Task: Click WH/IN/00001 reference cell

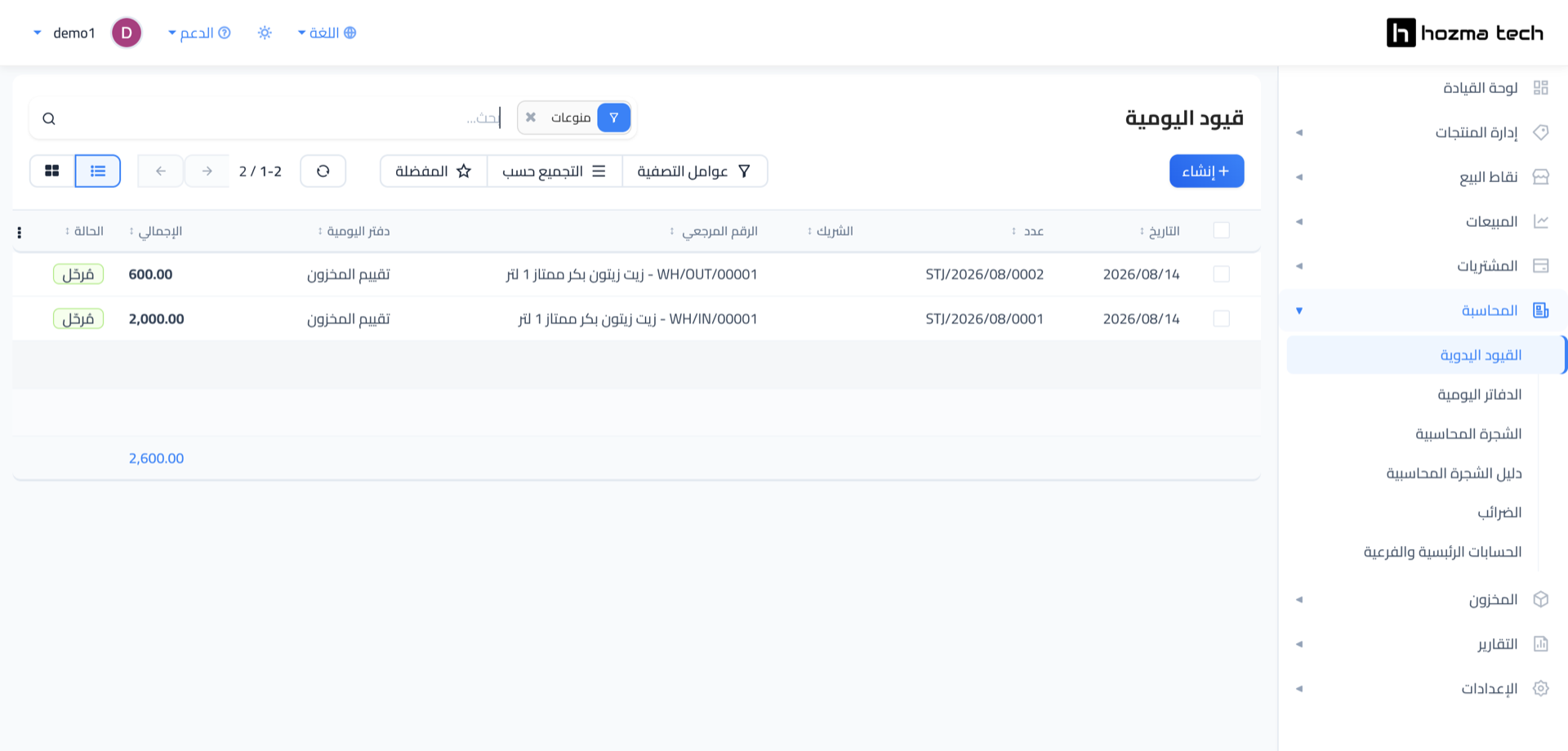Action: pos(638,318)
